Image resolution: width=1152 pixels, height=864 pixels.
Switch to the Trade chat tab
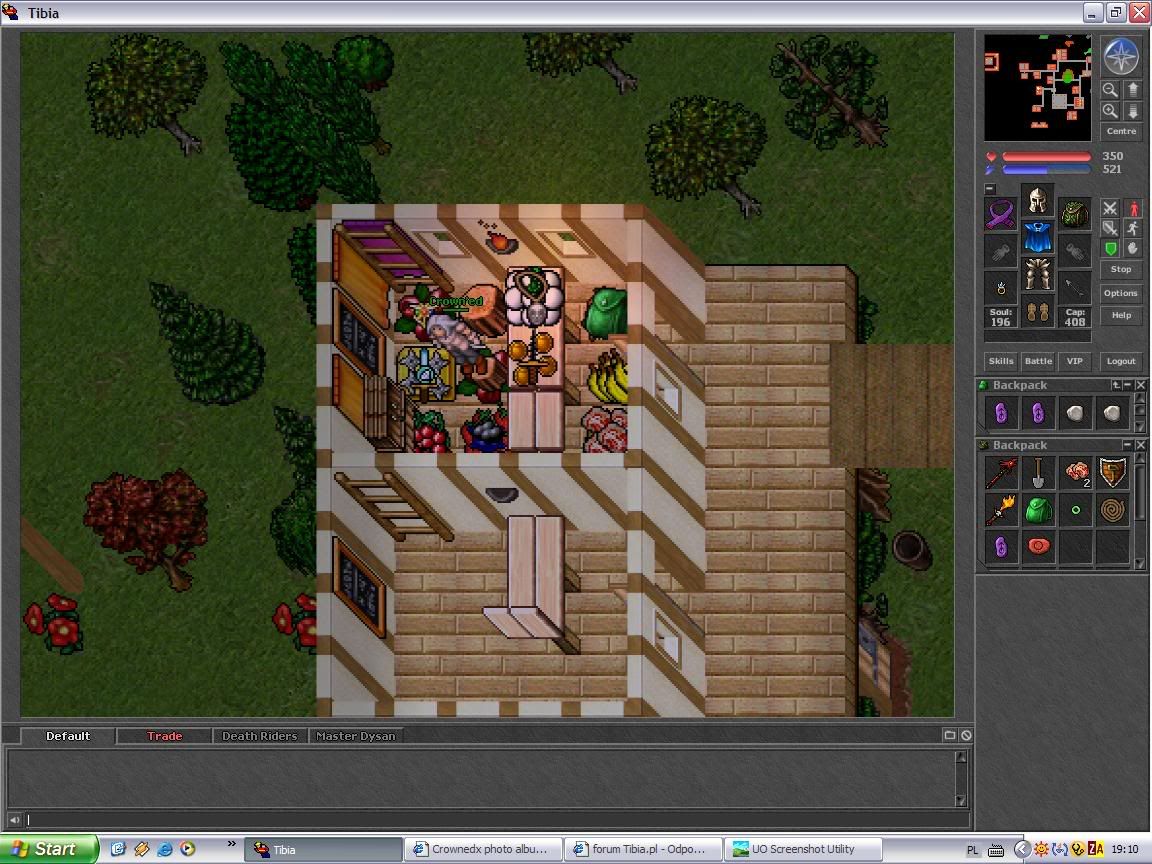164,735
